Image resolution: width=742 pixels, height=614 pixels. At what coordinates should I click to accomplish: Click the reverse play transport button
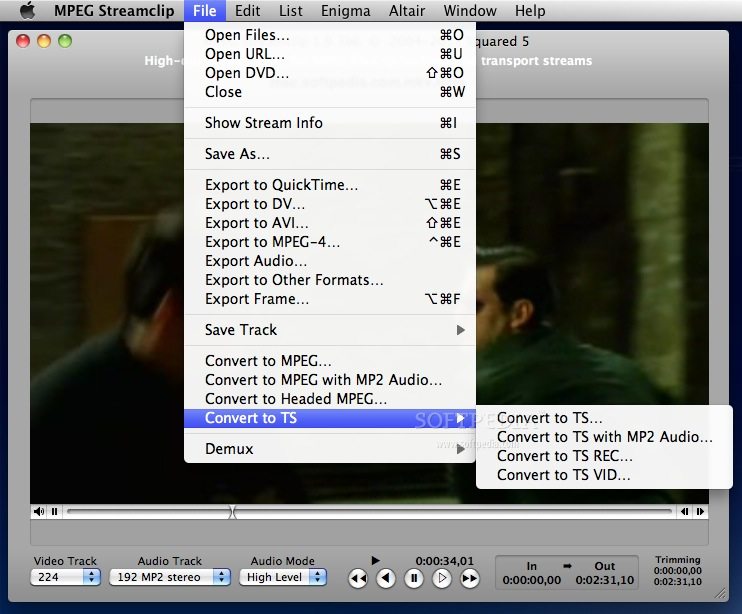click(386, 578)
